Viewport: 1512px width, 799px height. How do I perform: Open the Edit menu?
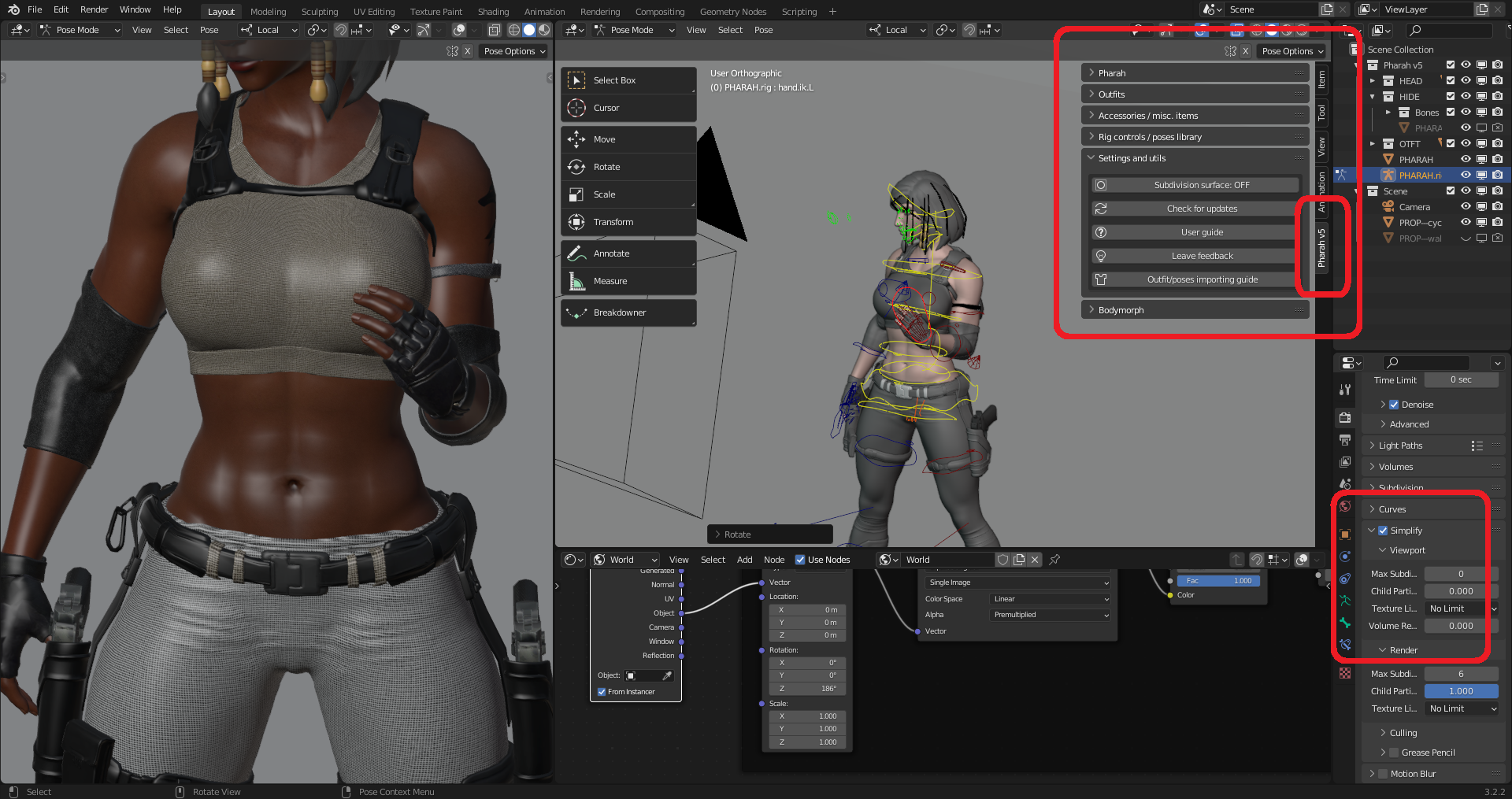(x=61, y=9)
